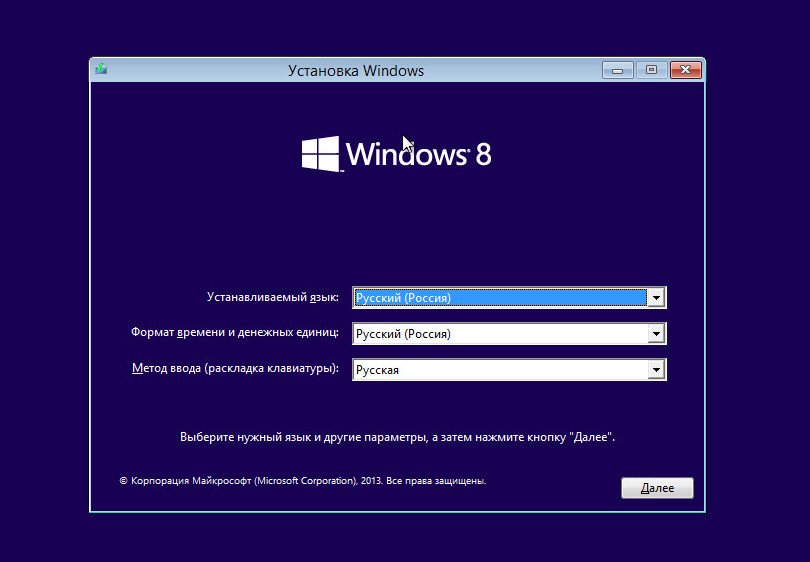Expand the time and currency format dropdown arrow
810x562 pixels.
coord(656,334)
